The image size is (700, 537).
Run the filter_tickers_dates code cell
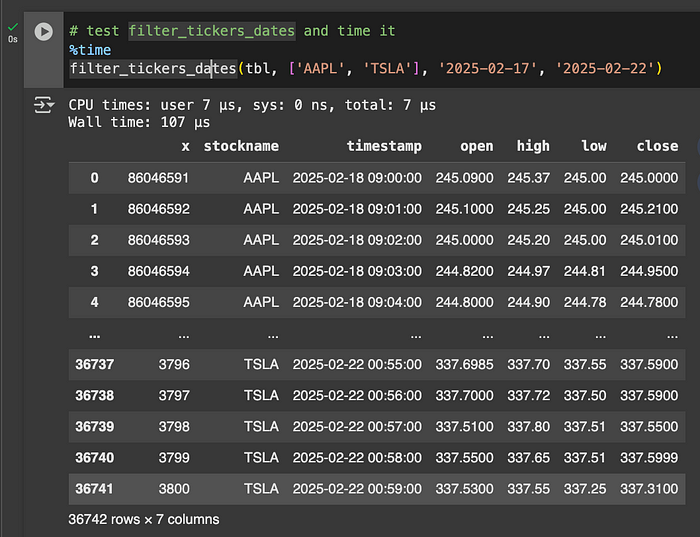pyautogui.click(x=44, y=32)
